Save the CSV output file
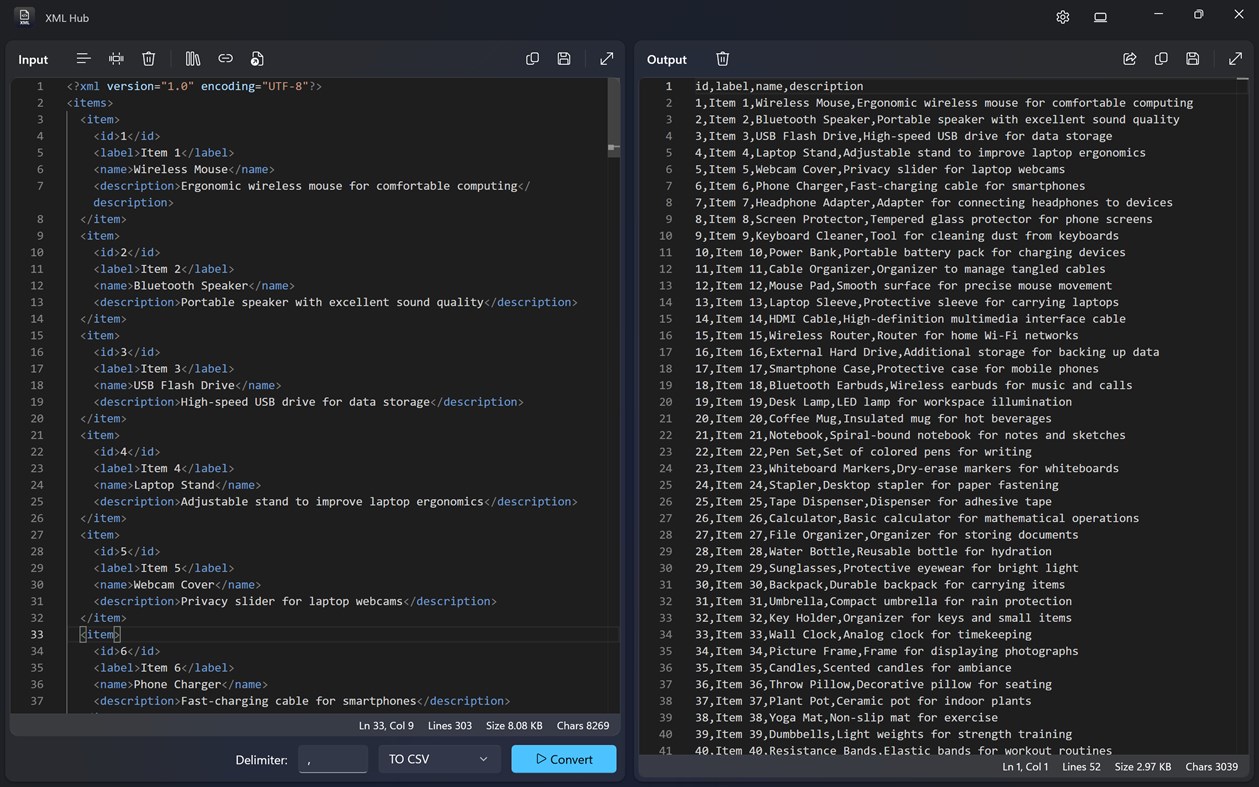This screenshot has height=787, width=1259. pyautogui.click(x=1192, y=59)
